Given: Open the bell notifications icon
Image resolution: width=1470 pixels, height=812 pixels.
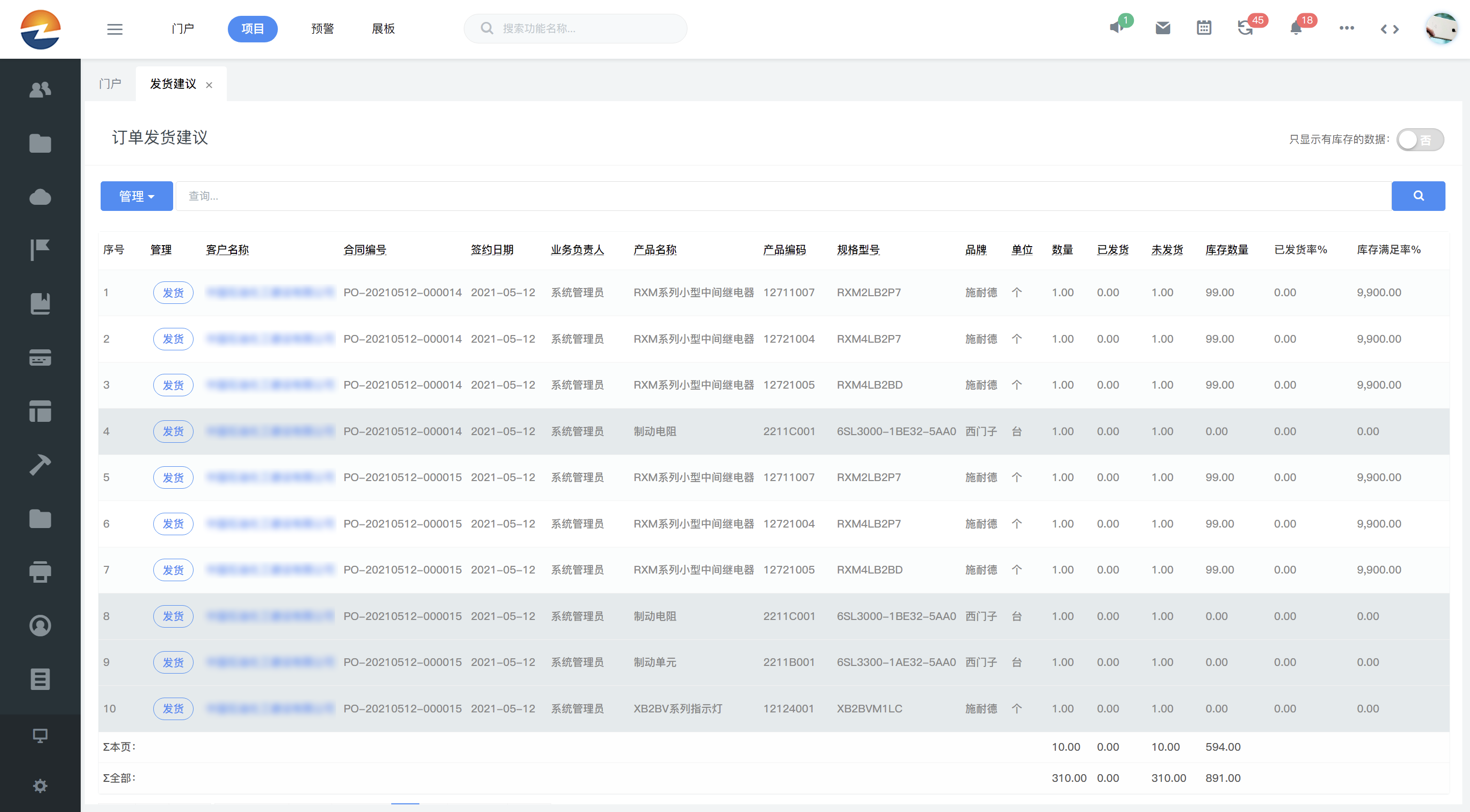Looking at the screenshot, I should coord(1296,28).
